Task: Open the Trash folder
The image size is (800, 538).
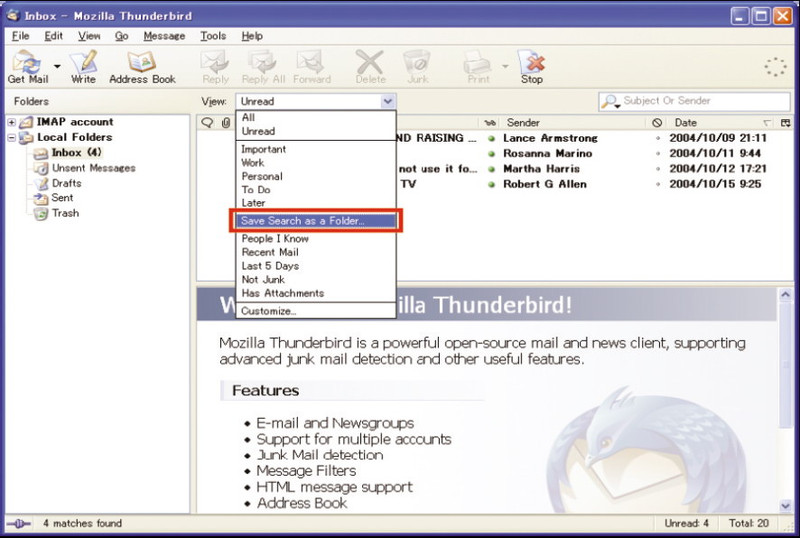Action: 65,213
